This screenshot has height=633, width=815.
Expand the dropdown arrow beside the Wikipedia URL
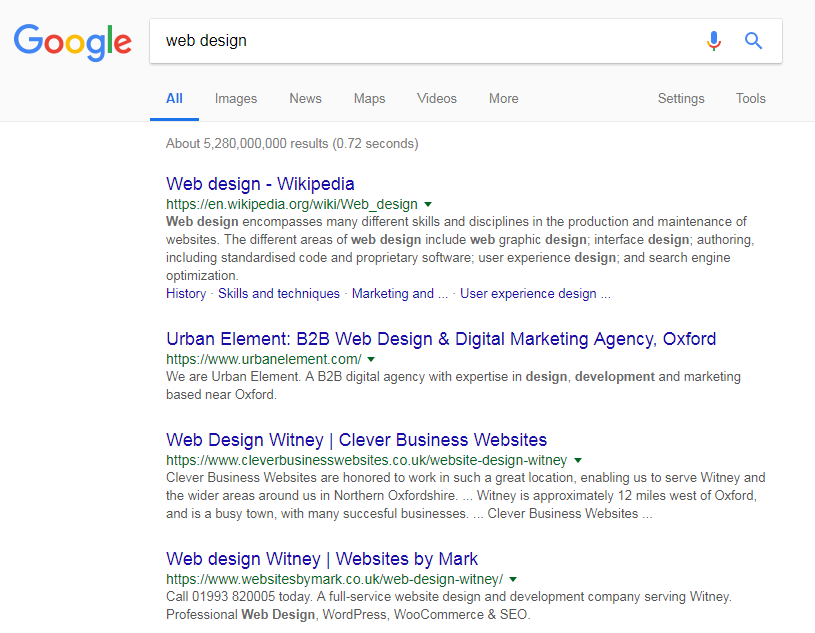(x=428, y=205)
